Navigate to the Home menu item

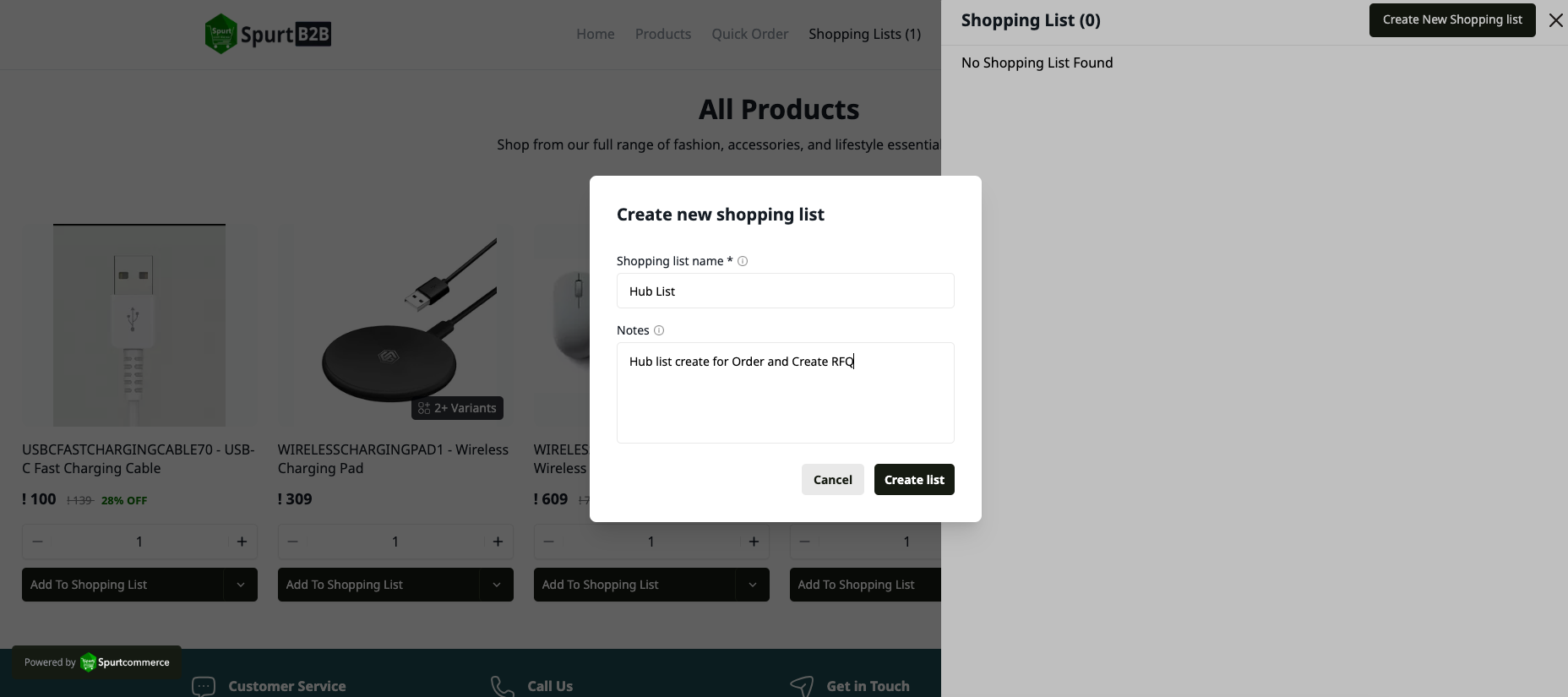coord(595,34)
